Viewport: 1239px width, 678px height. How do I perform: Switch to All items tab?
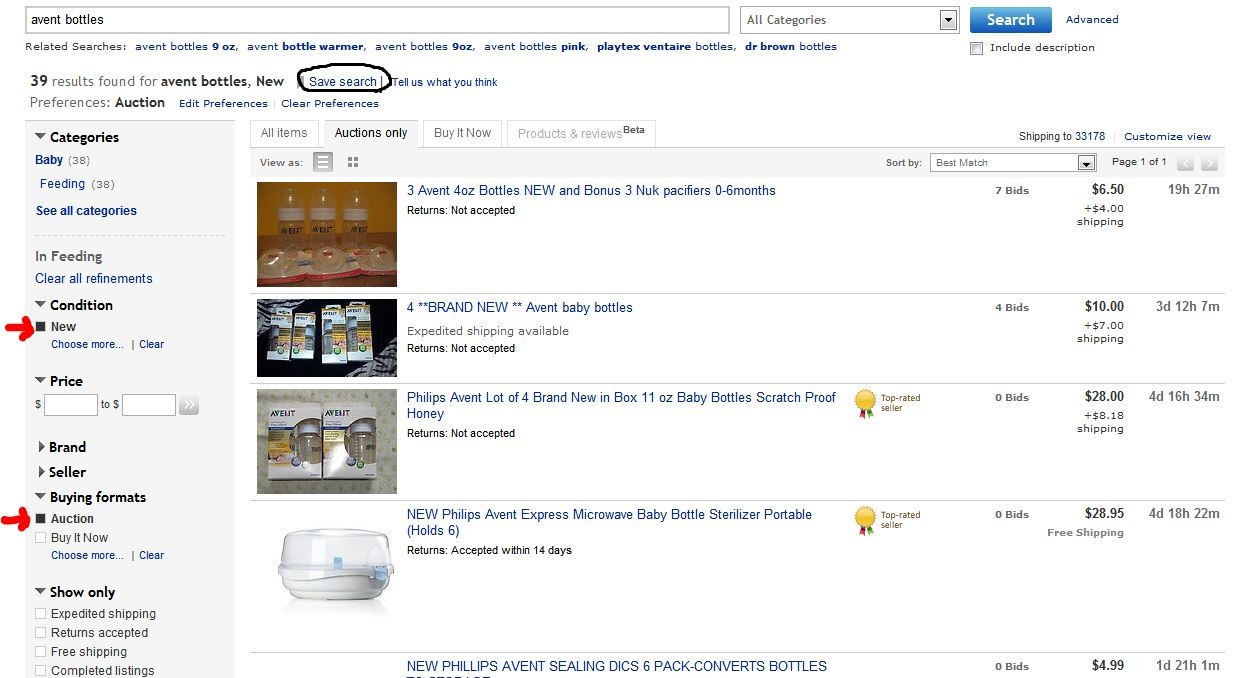[284, 133]
